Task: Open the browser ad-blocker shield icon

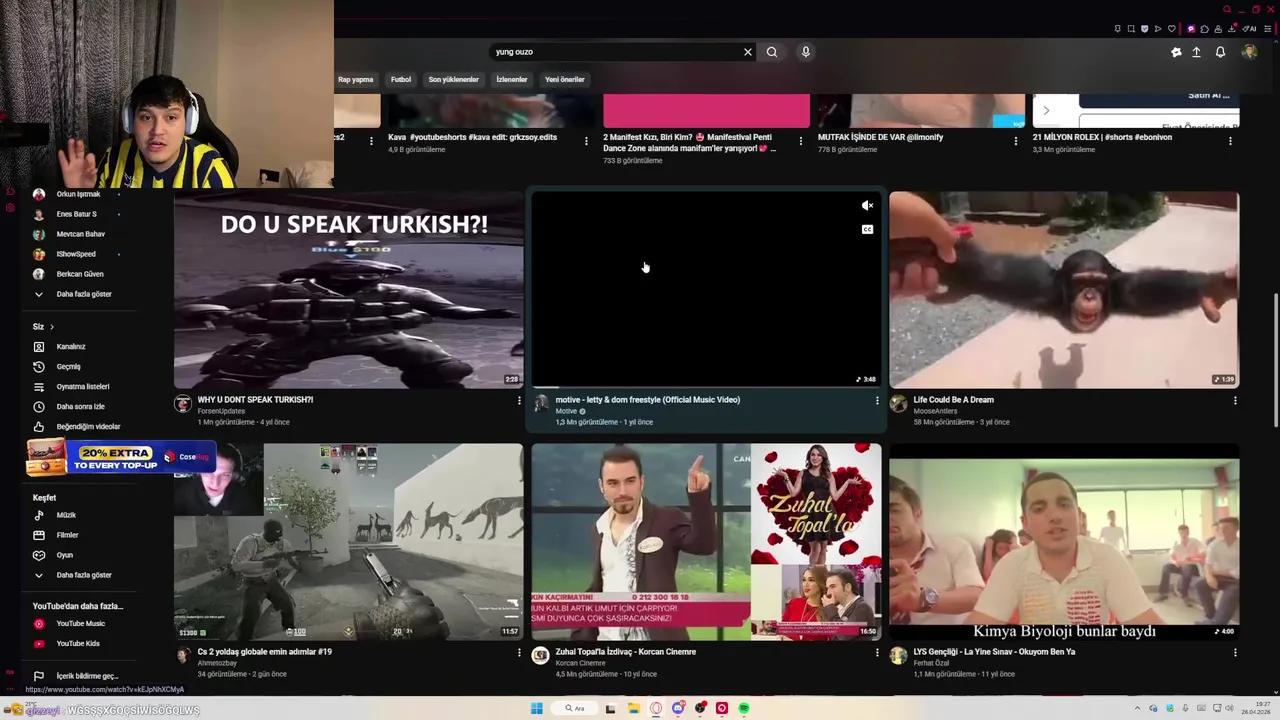Action: coord(1144,29)
